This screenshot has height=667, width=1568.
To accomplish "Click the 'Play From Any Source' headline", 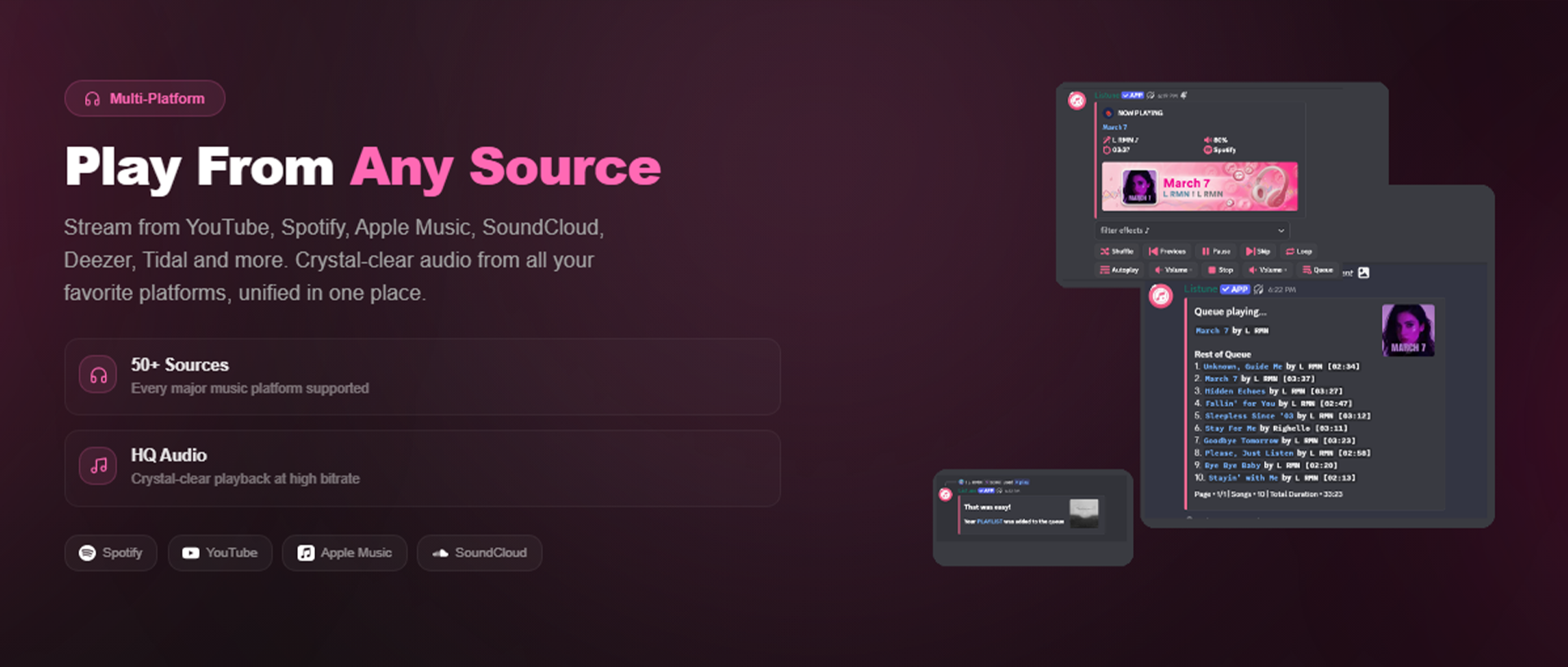I will pyautogui.click(x=363, y=167).
